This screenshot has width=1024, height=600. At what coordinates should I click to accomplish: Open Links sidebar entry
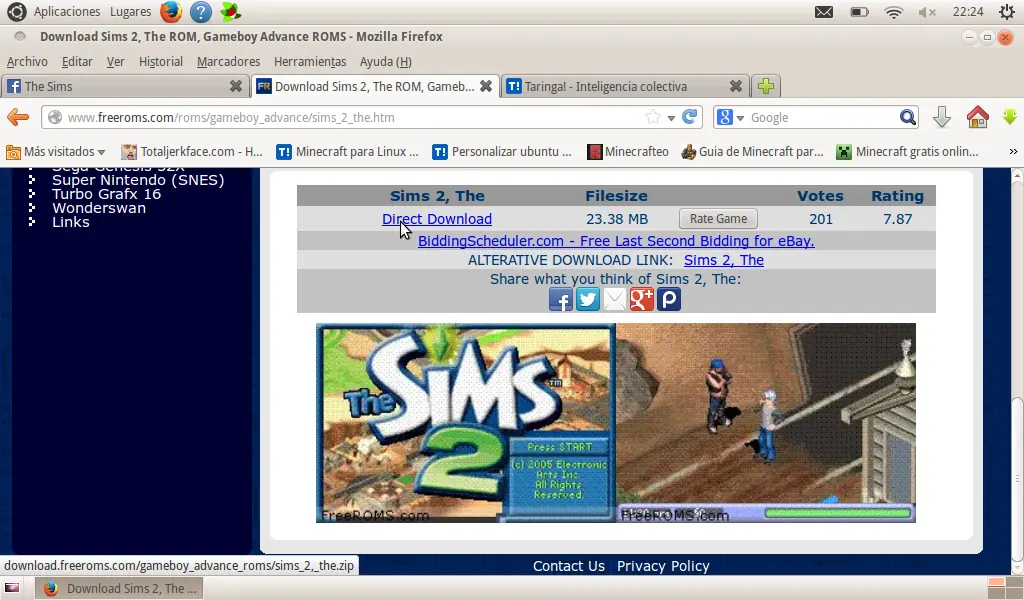coord(71,222)
